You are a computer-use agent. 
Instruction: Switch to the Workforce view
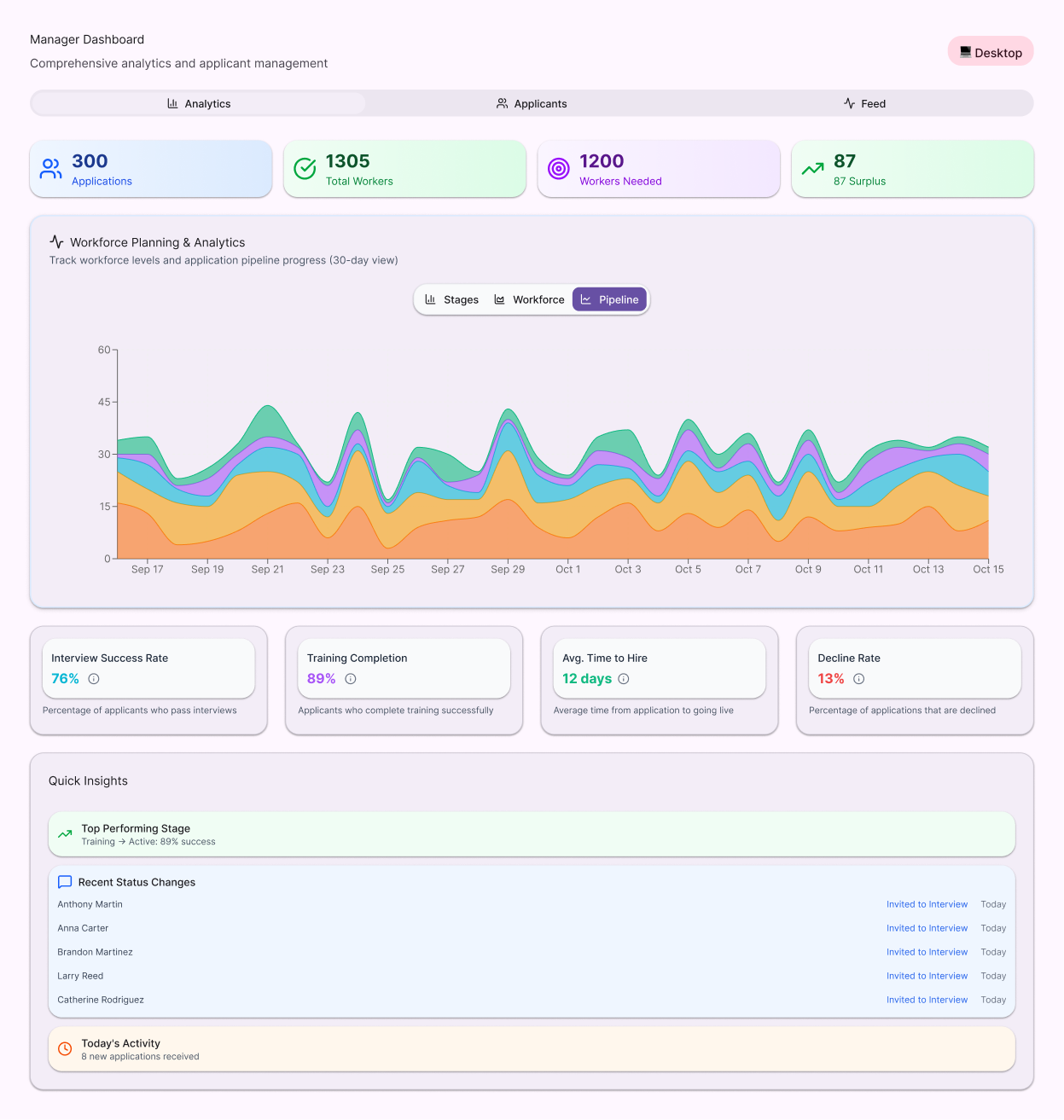tap(529, 299)
